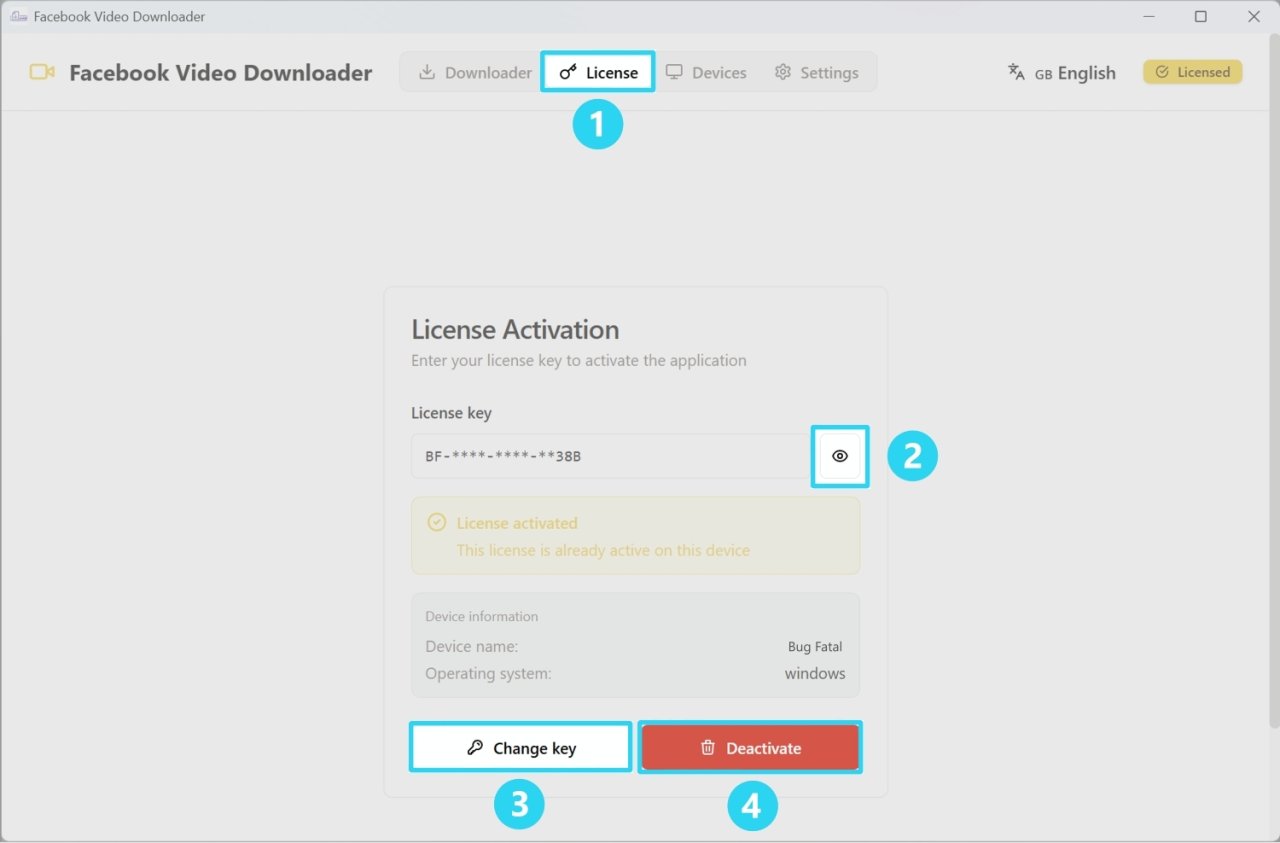Click the translate icon next to GB English

coord(1015,72)
